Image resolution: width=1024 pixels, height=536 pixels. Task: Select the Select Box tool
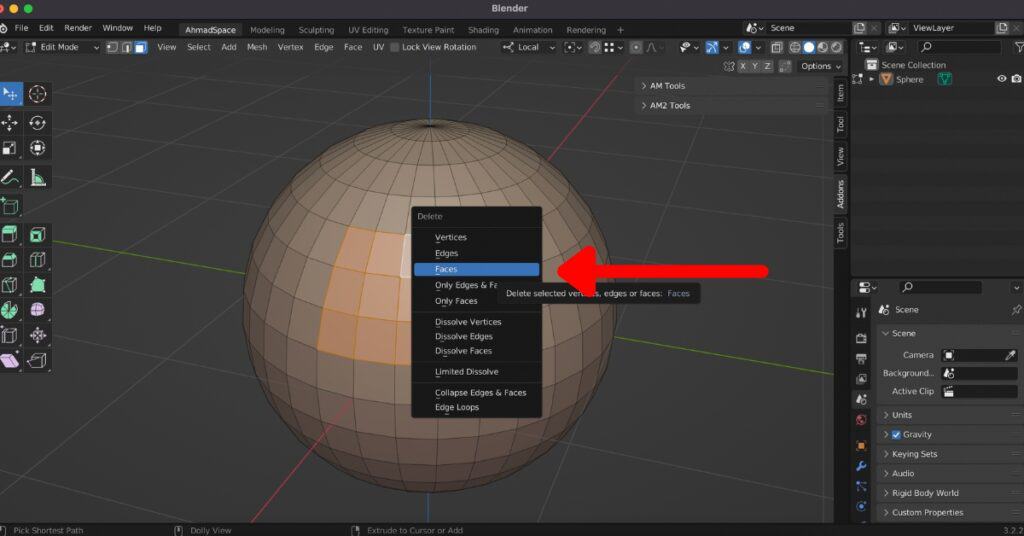(10, 94)
